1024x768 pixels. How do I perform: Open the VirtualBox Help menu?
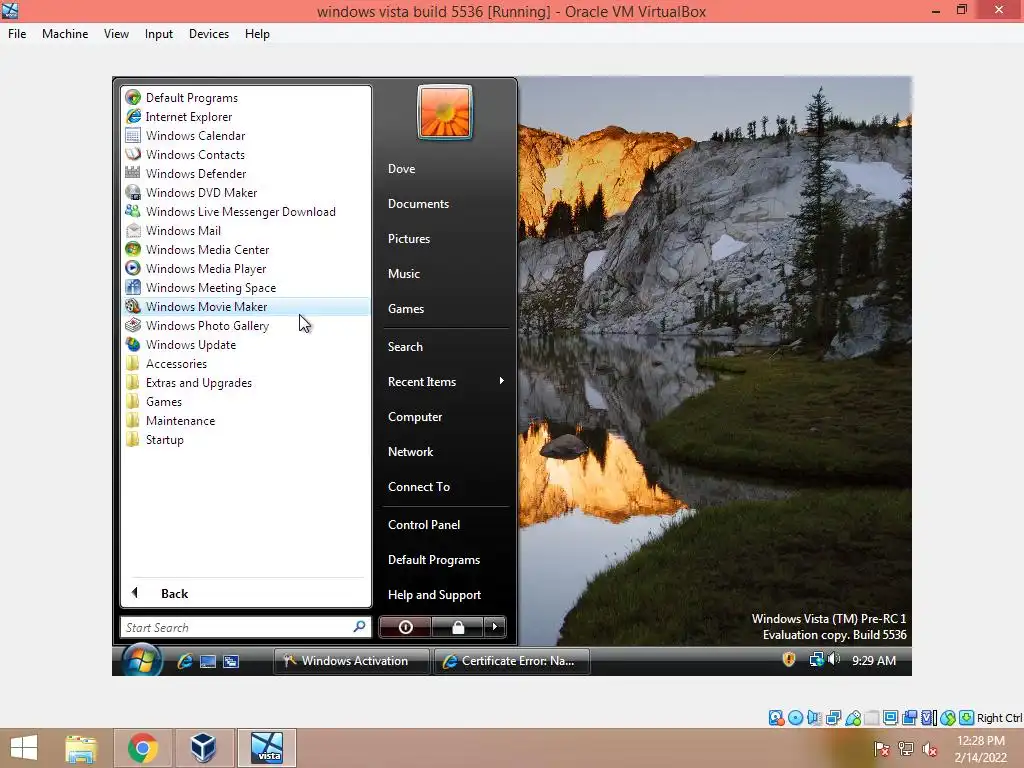(257, 34)
